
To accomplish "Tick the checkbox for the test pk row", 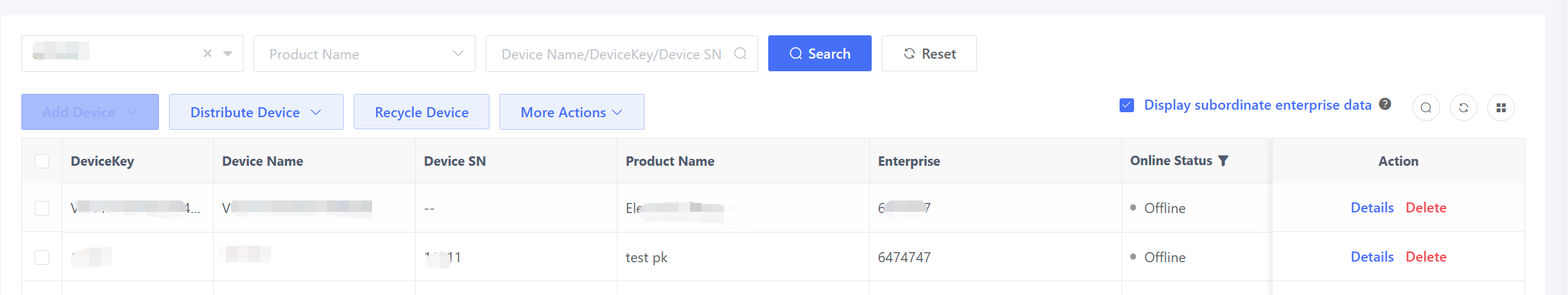I will (42, 257).
